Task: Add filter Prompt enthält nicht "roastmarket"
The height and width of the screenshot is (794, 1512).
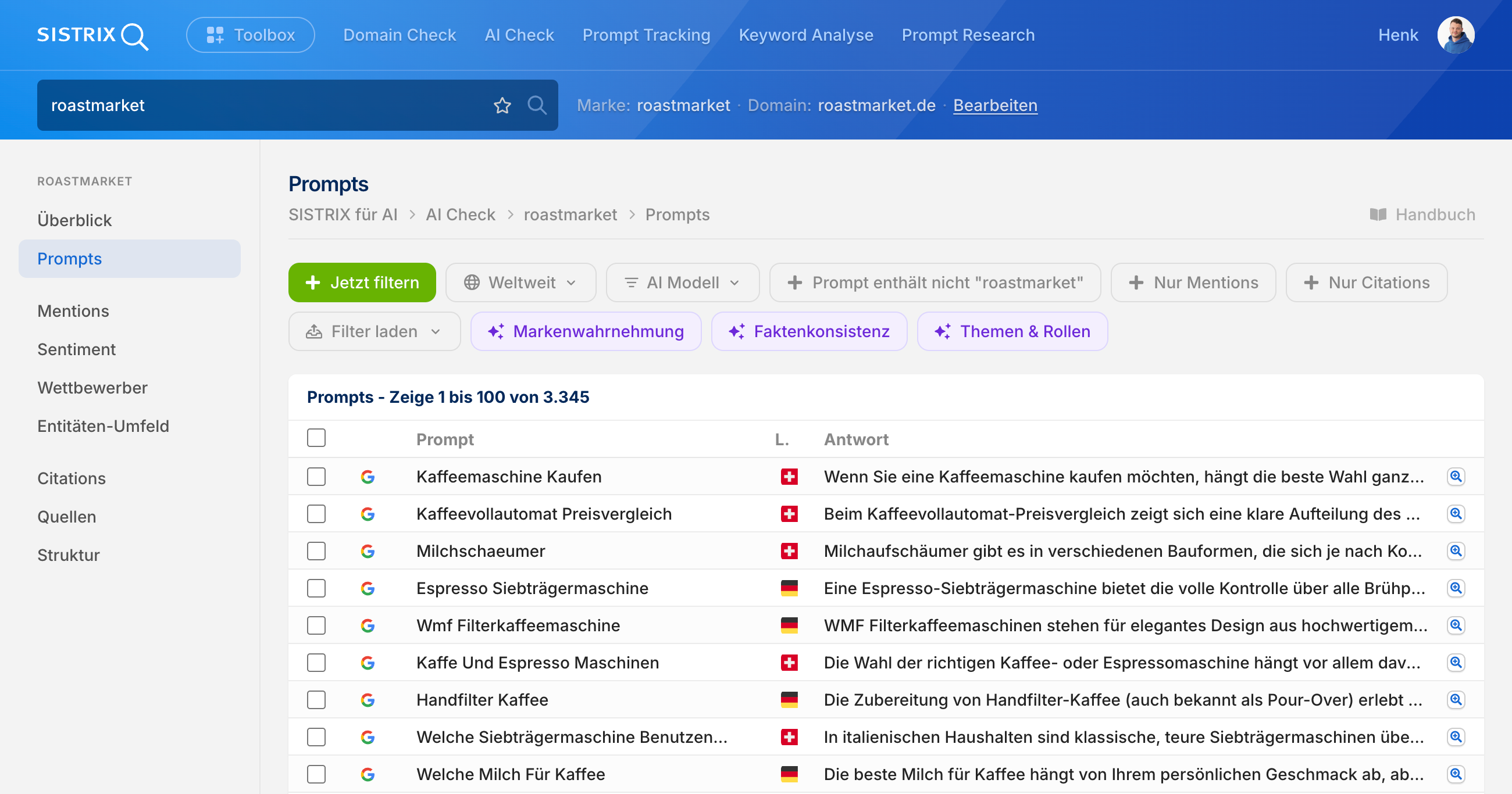Action: point(935,282)
